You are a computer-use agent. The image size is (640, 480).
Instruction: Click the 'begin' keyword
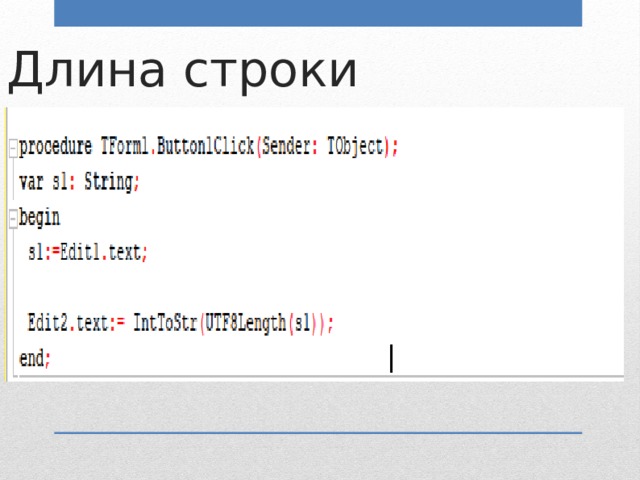click(40, 217)
